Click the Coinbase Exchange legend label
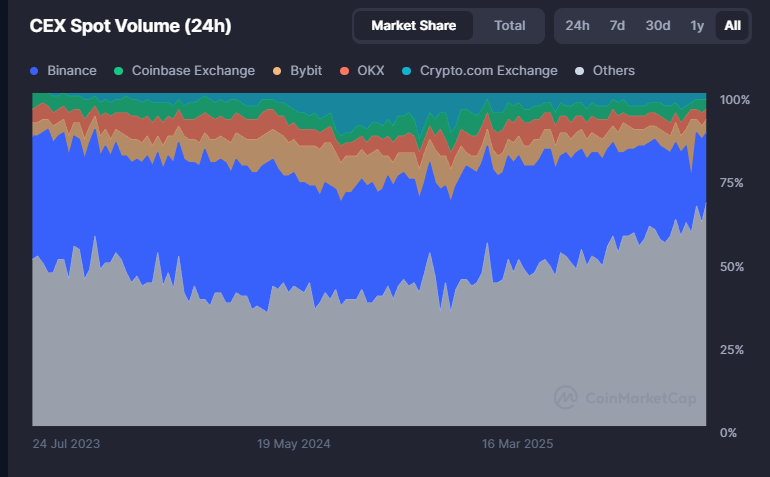Image resolution: width=770 pixels, height=477 pixels. (193, 71)
